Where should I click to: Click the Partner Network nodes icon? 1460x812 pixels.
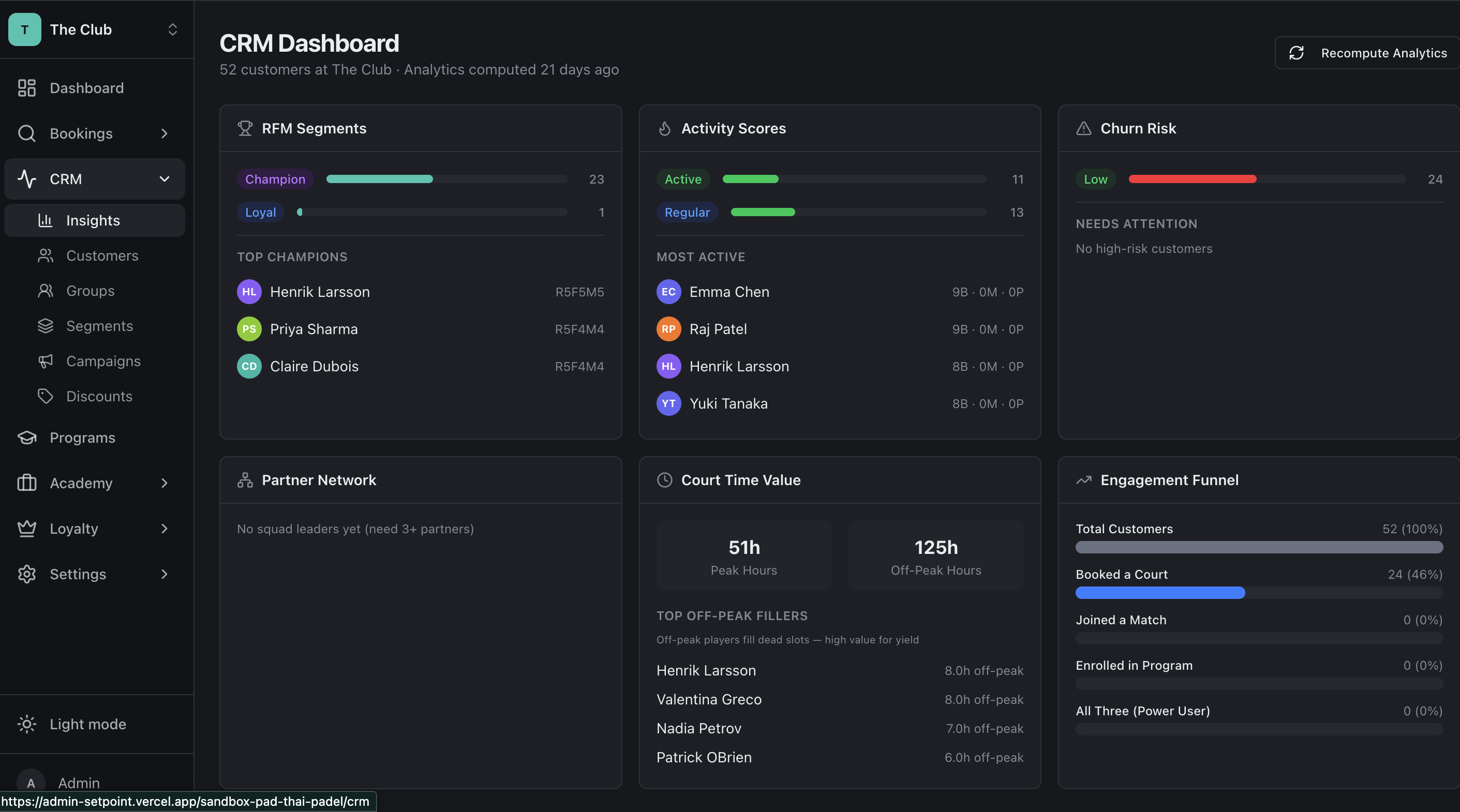point(245,480)
